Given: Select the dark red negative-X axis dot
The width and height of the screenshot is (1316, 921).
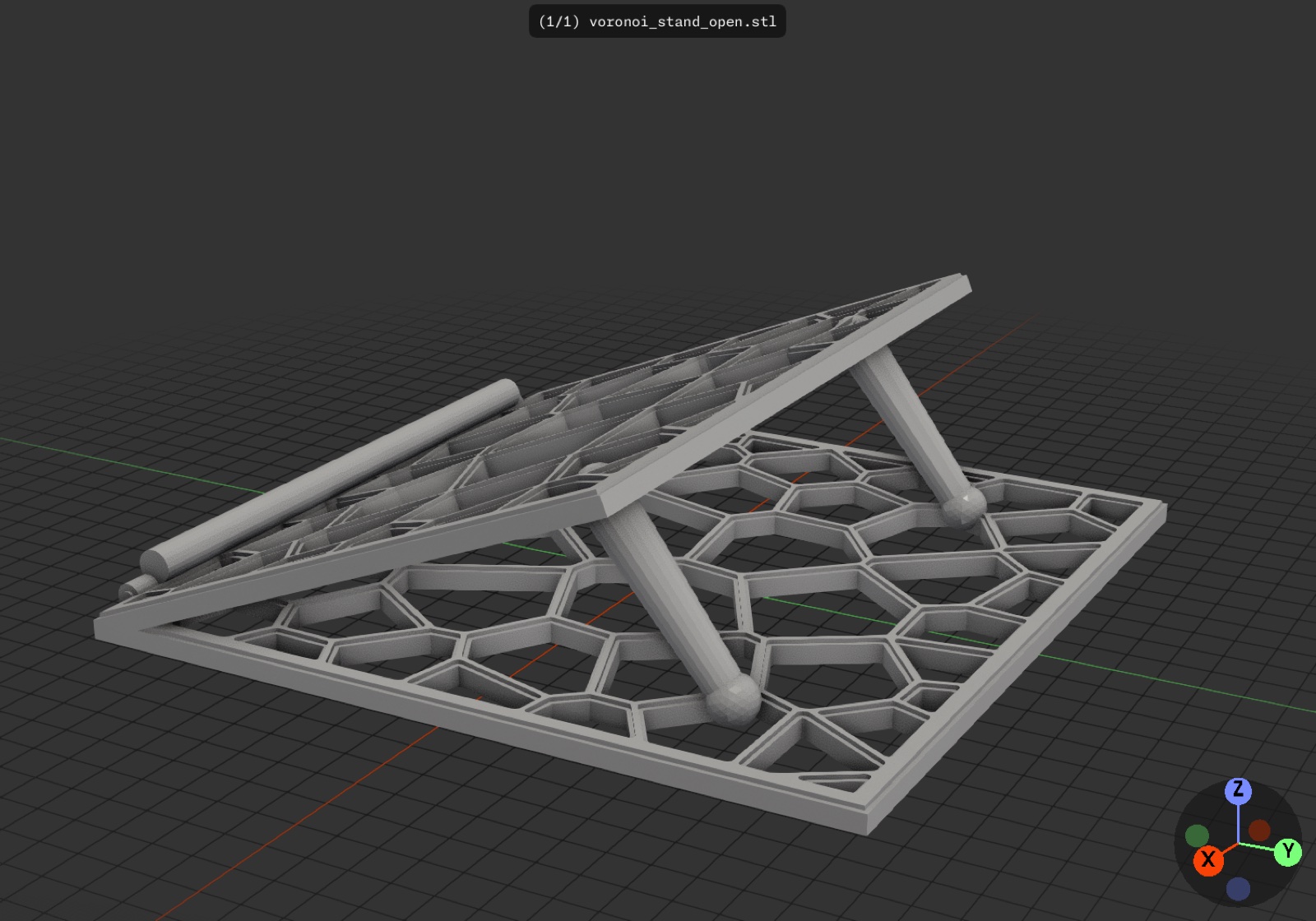Looking at the screenshot, I should 1259,831.
